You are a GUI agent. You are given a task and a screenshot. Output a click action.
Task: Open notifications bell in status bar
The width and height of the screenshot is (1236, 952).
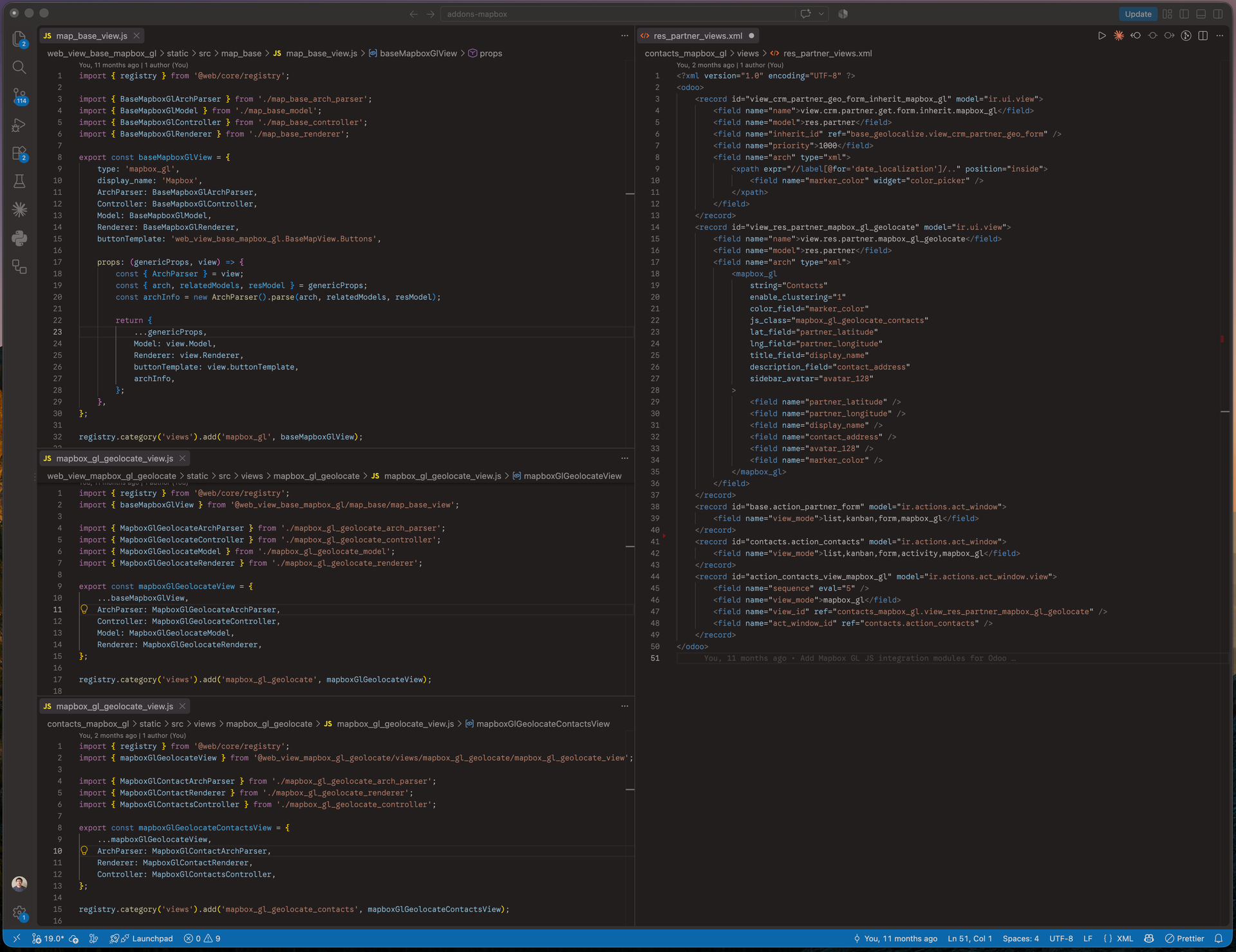[1219, 938]
